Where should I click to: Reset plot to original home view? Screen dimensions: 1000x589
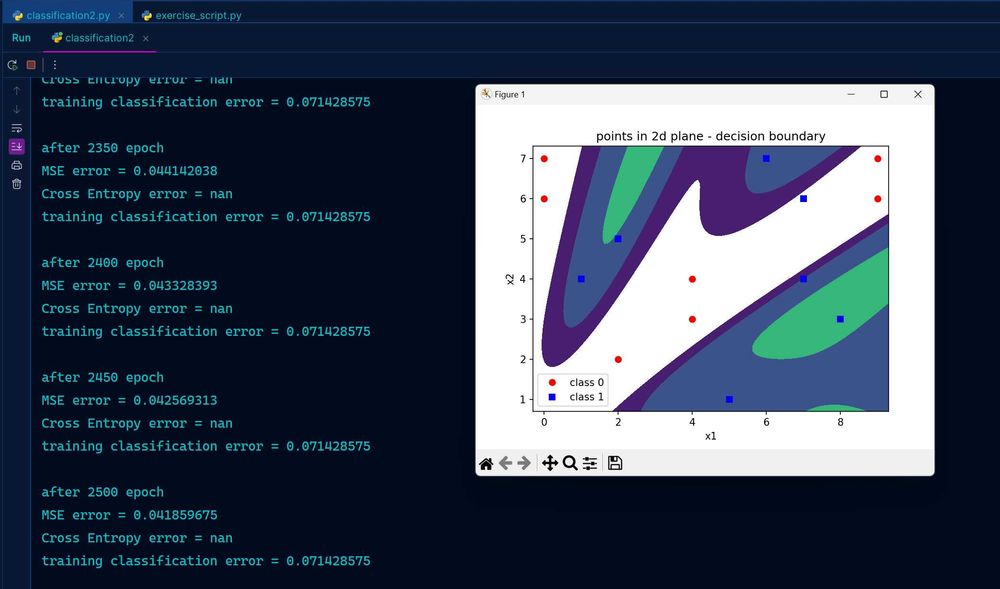(x=486, y=463)
